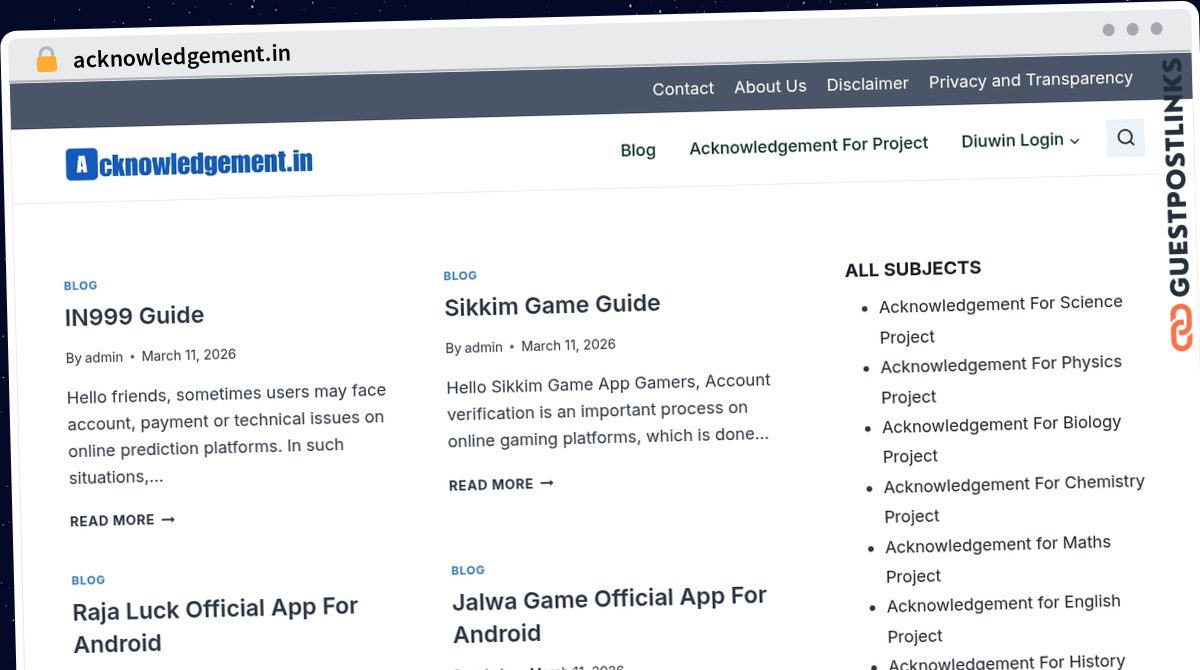Expand the Diuwin Login dropdown chevron
The height and width of the screenshot is (670, 1200).
pos(1075,141)
